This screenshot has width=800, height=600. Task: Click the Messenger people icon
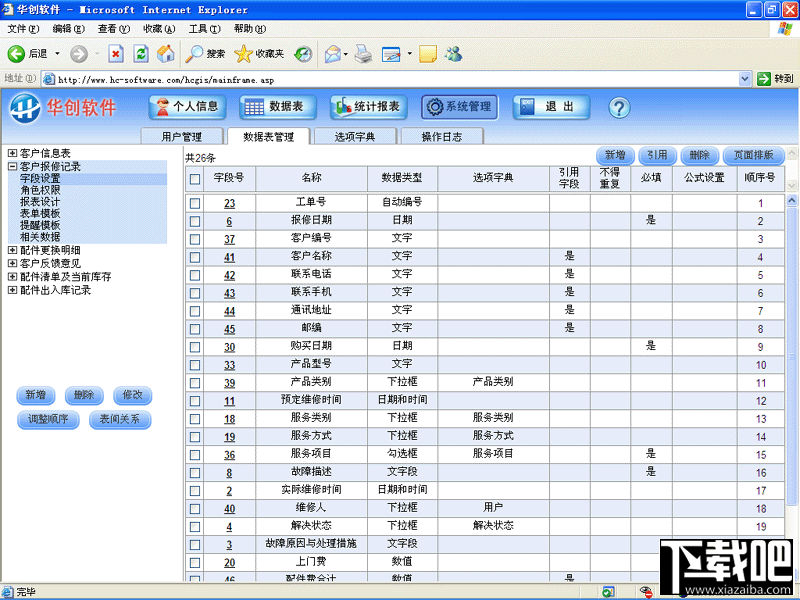(x=454, y=54)
